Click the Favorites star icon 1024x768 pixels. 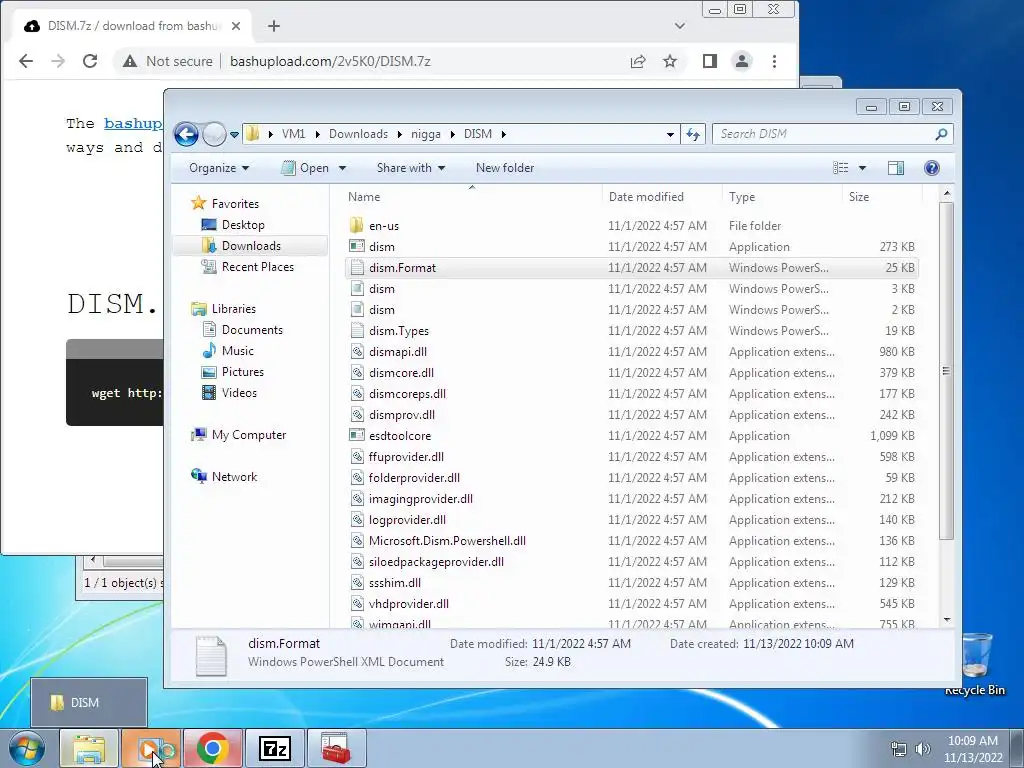(199, 203)
